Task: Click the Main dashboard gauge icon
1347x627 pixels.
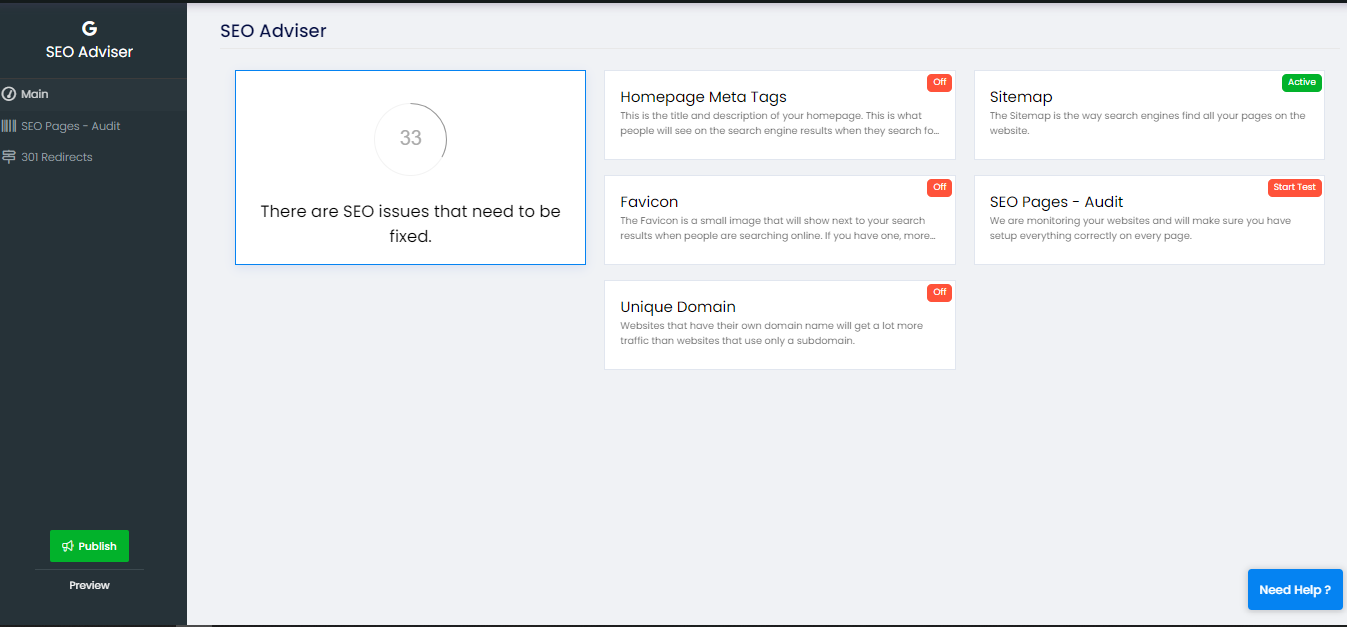Action: 9,94
